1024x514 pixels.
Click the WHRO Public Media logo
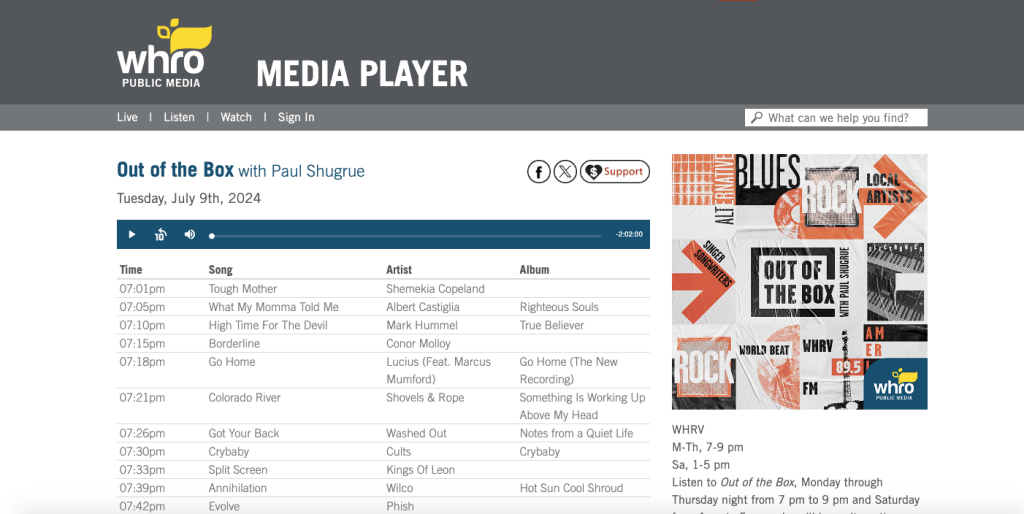pyautogui.click(x=164, y=54)
